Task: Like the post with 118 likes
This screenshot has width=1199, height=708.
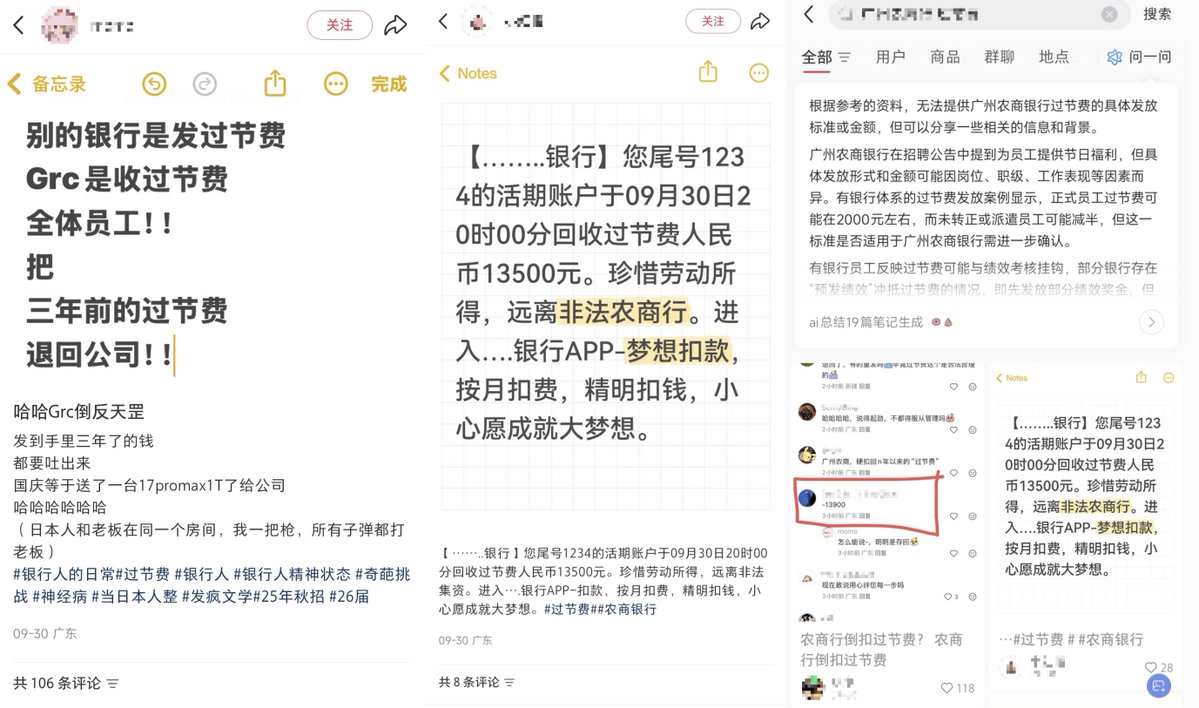Action: point(957,688)
